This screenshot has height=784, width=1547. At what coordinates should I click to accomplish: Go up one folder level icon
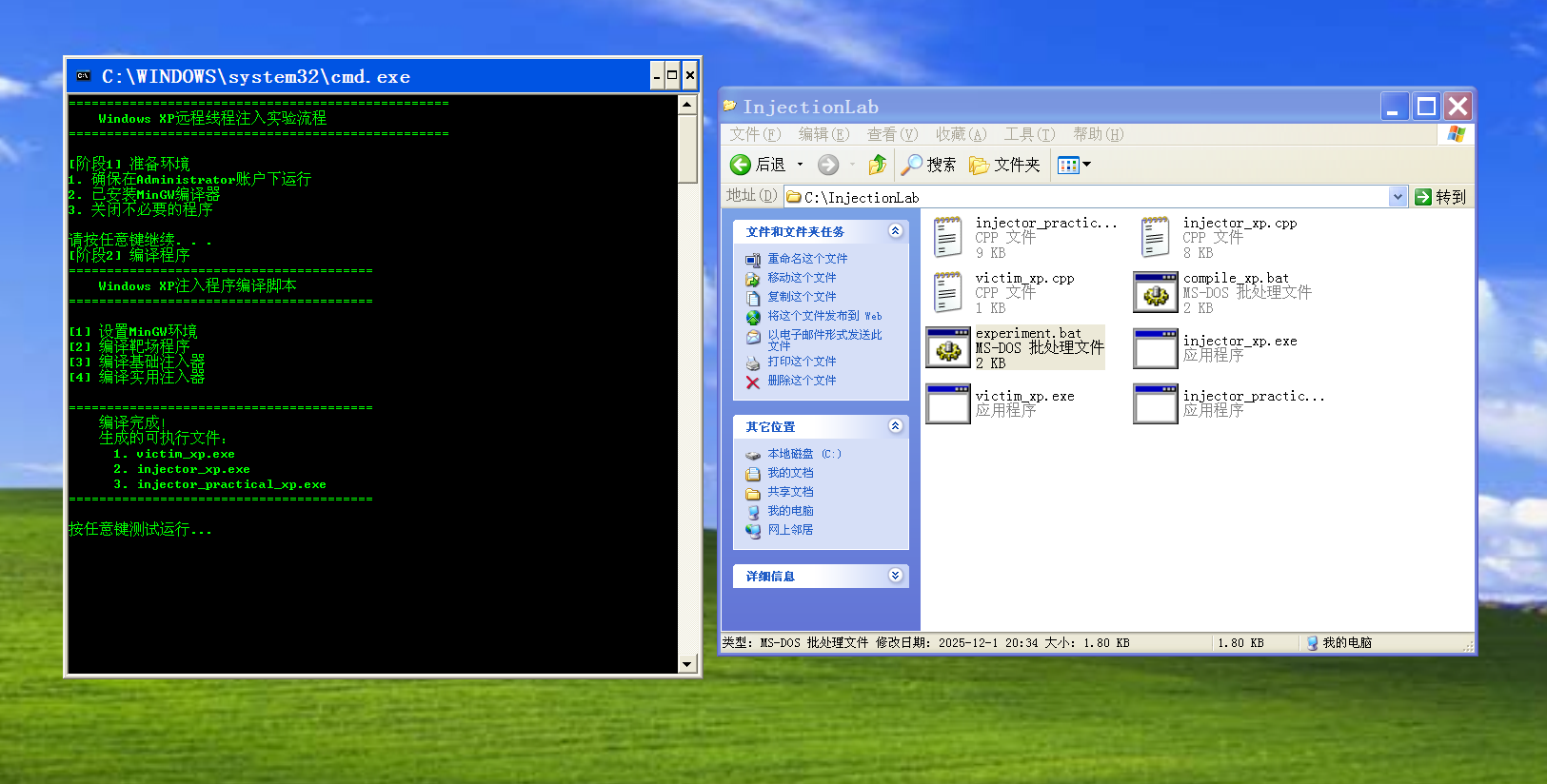(878, 165)
